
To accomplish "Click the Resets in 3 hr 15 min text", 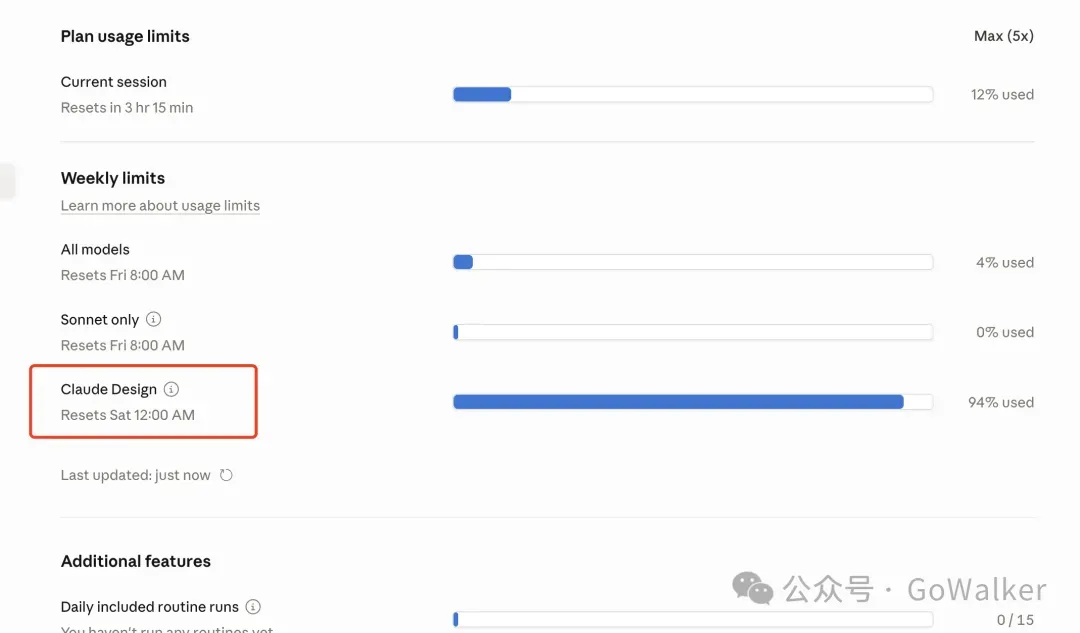I will point(127,108).
